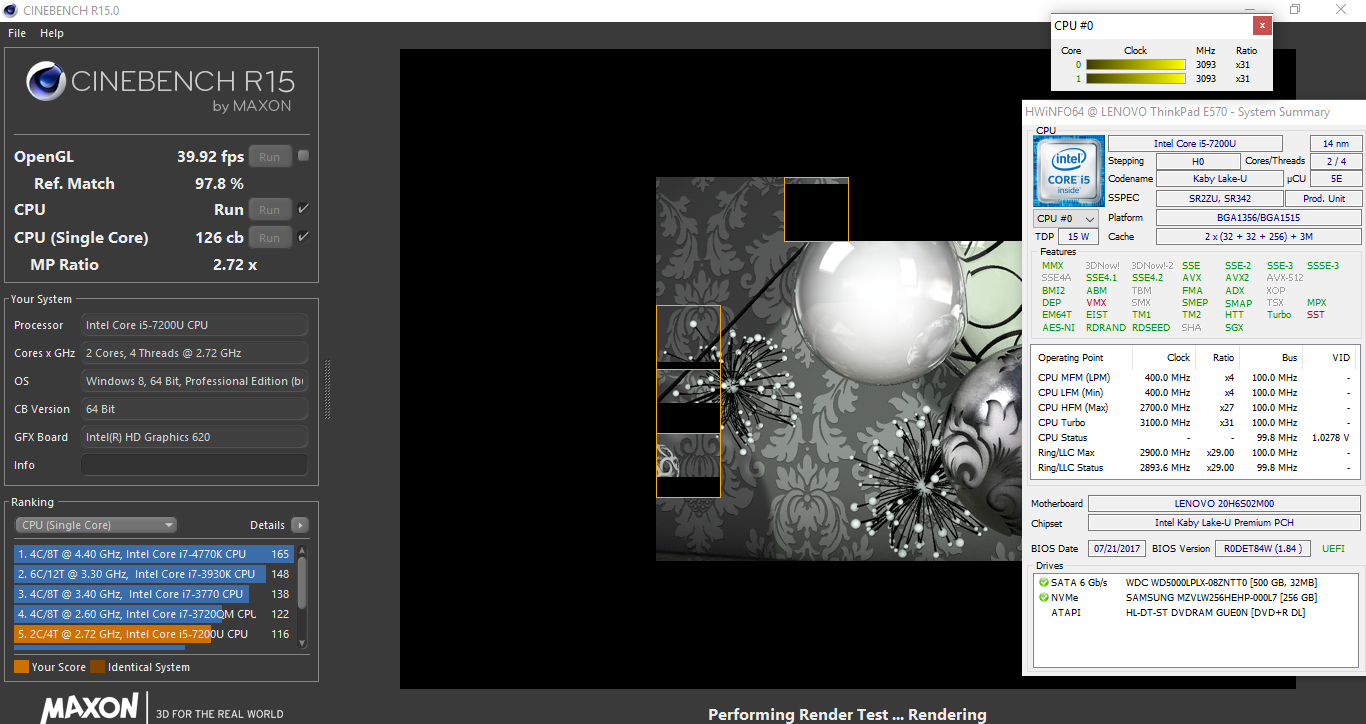Open the CPU (Single Core) ranking dropdown
1366x724 pixels.
point(96,525)
